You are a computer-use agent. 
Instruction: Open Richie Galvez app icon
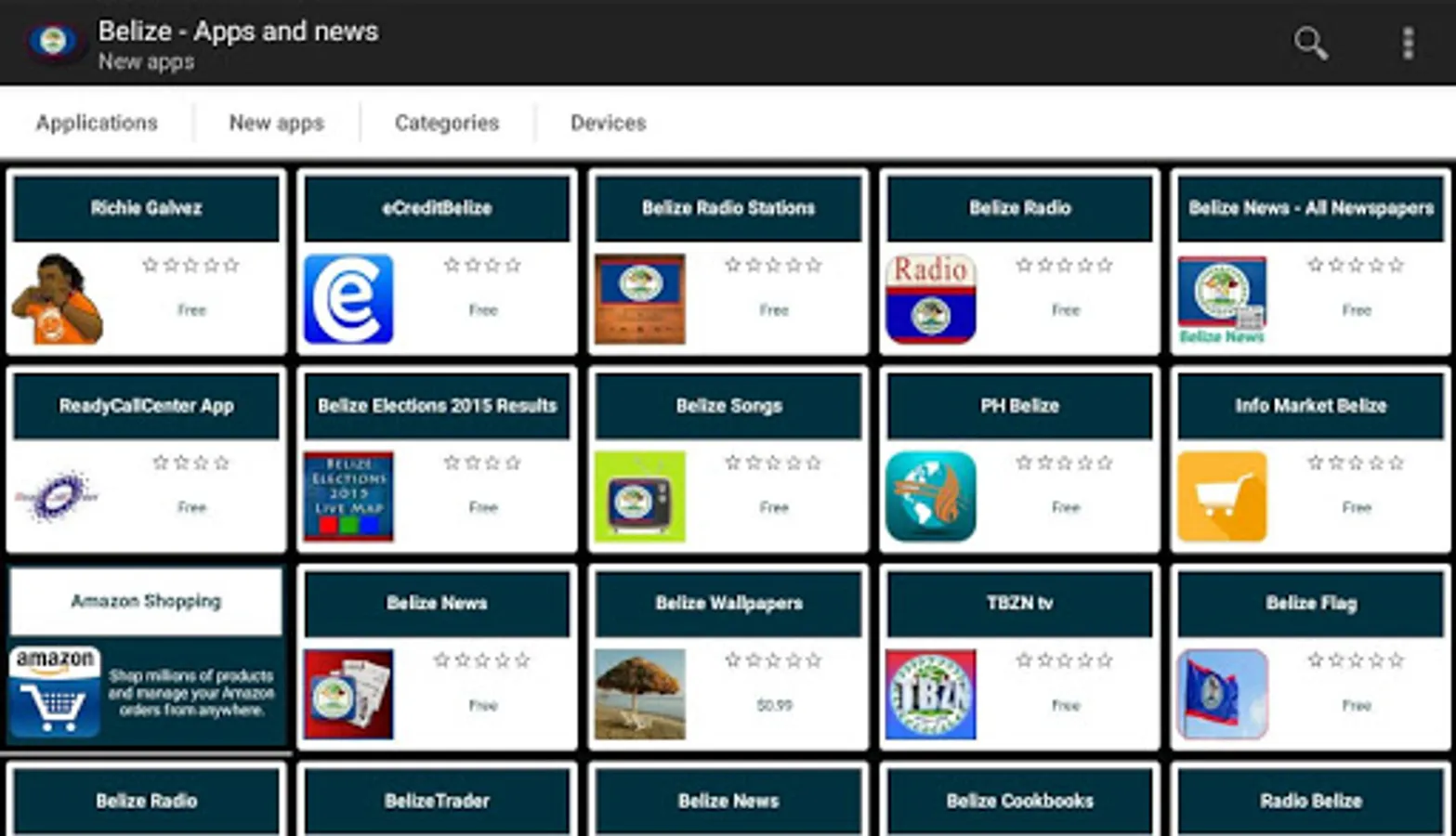tap(57, 299)
